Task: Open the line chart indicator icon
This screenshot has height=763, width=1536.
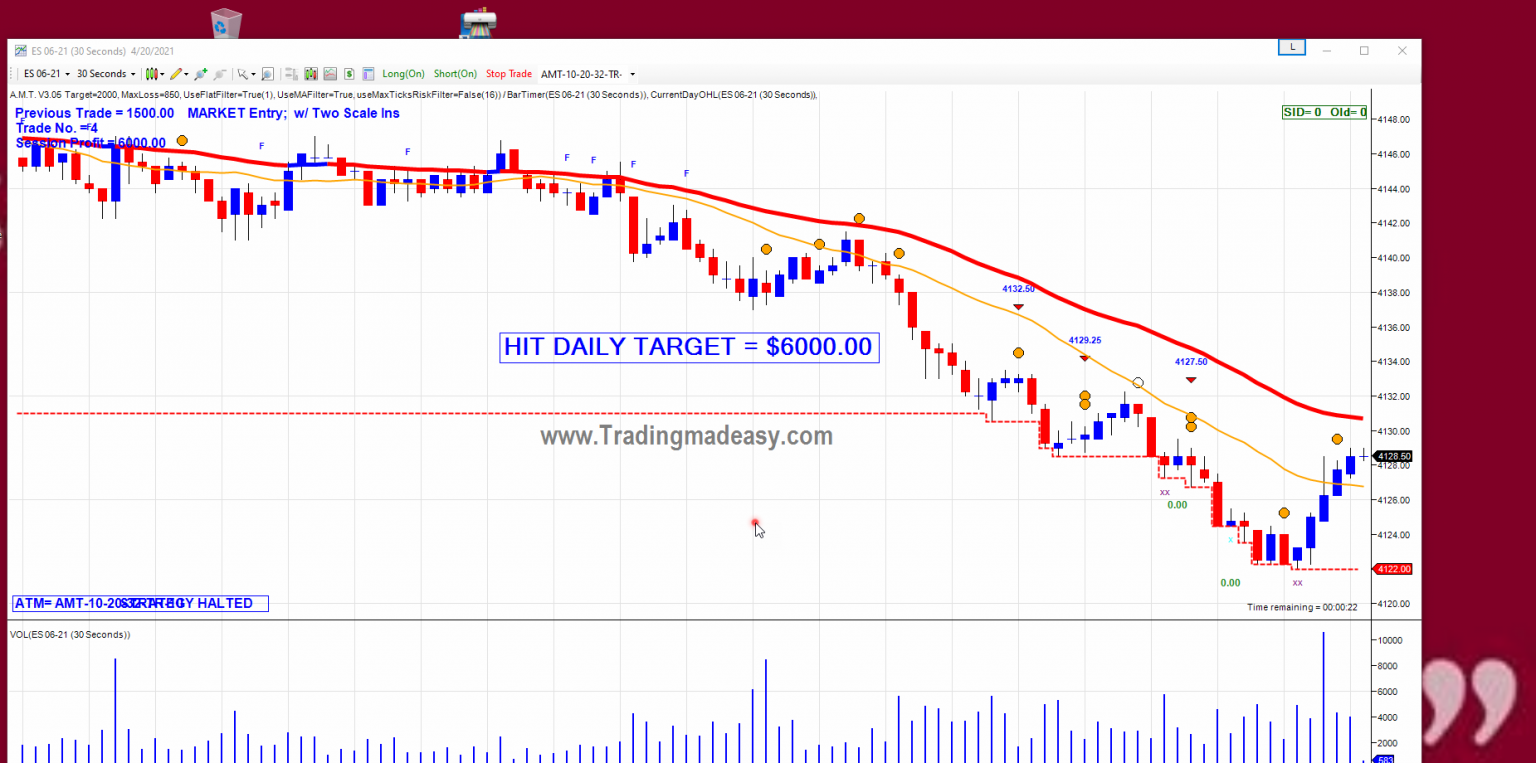Action: (329, 73)
